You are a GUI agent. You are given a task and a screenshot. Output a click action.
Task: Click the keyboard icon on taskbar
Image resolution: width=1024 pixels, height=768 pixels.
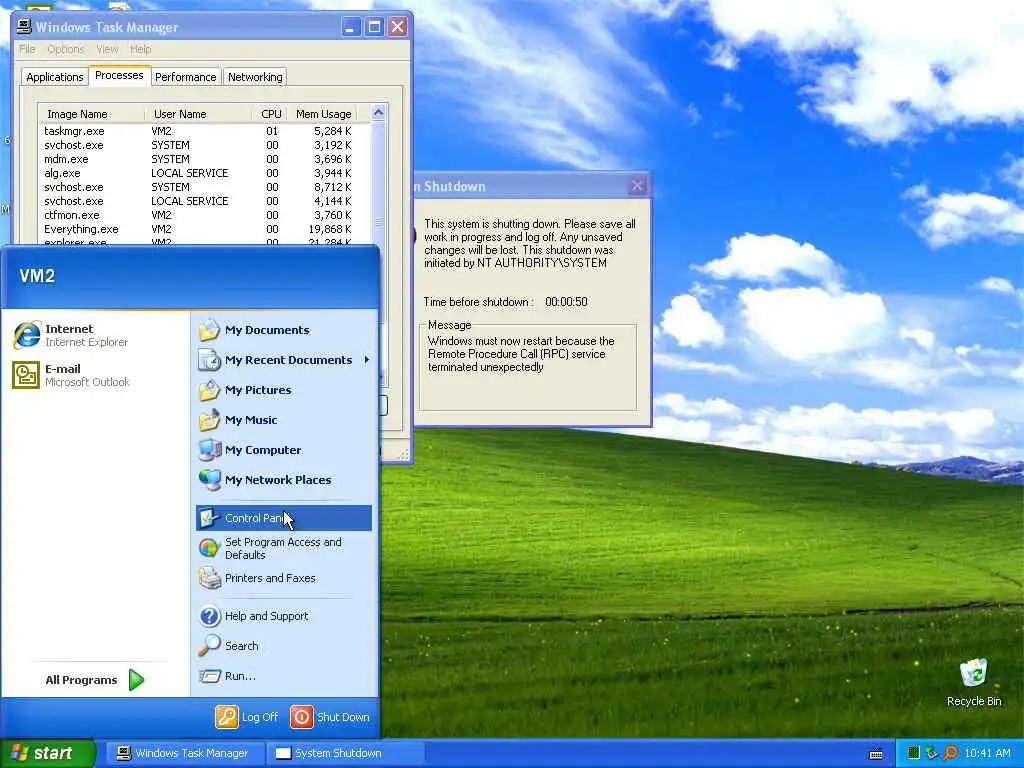pyautogui.click(x=876, y=754)
